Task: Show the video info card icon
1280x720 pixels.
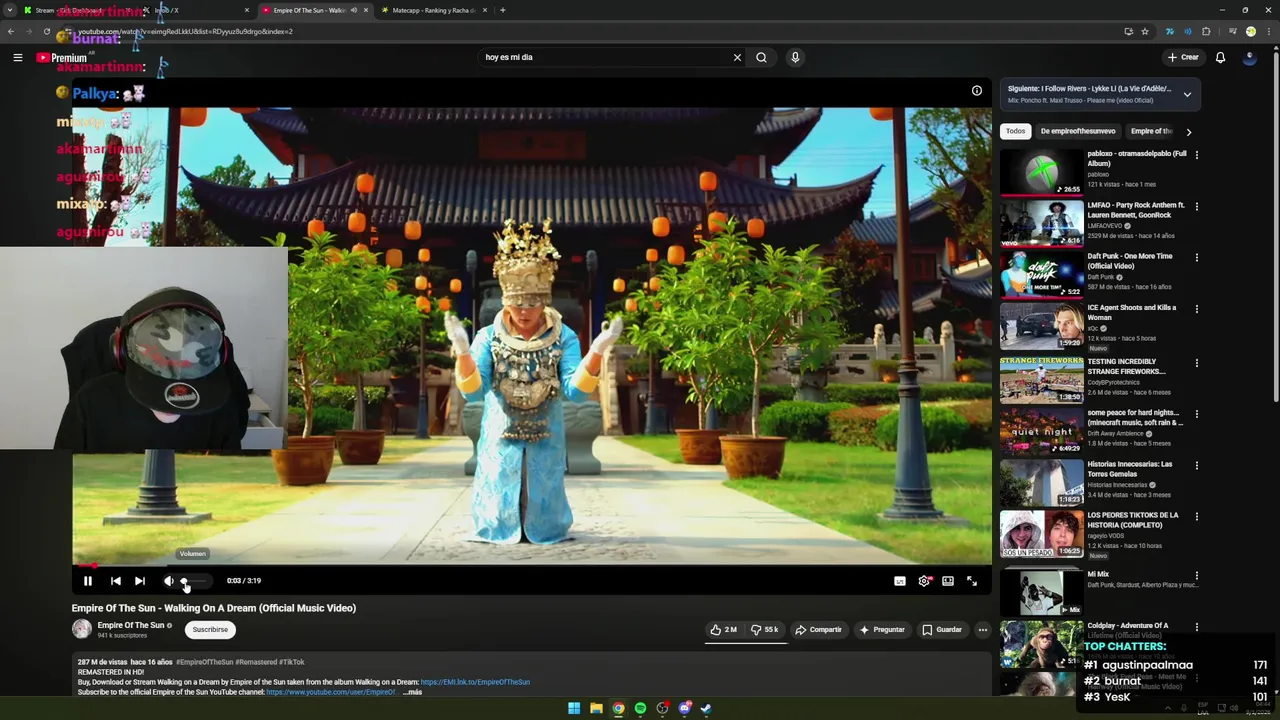Action: click(x=977, y=90)
